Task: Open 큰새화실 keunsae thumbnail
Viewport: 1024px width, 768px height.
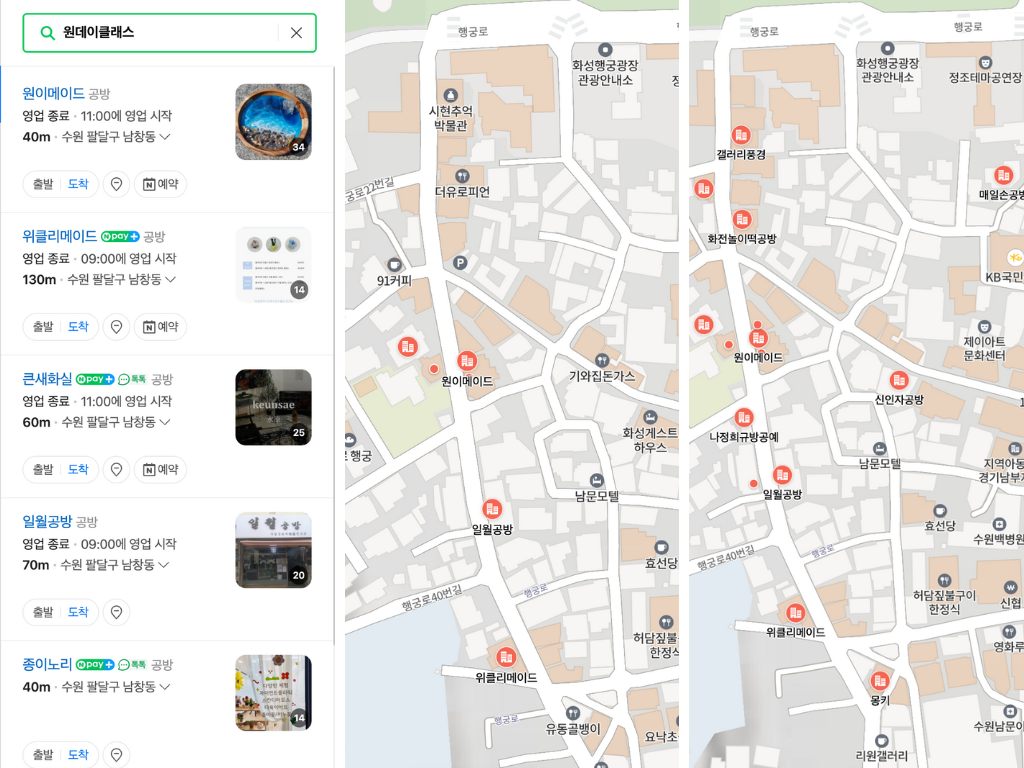Action: pyautogui.click(x=273, y=408)
